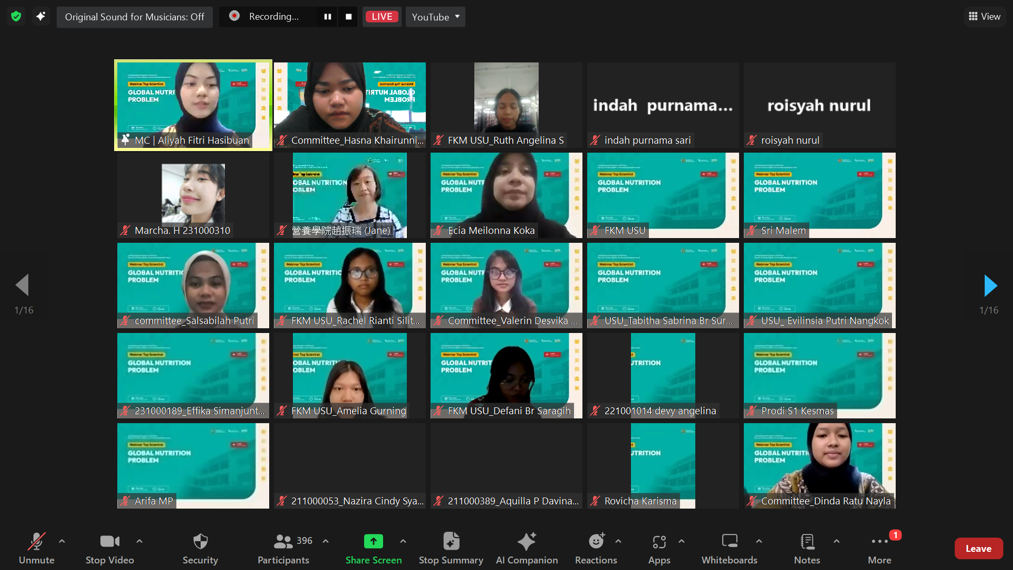The height and width of the screenshot is (570, 1013).
Task: Open the YouTube live stream dropdown
Action: point(435,17)
